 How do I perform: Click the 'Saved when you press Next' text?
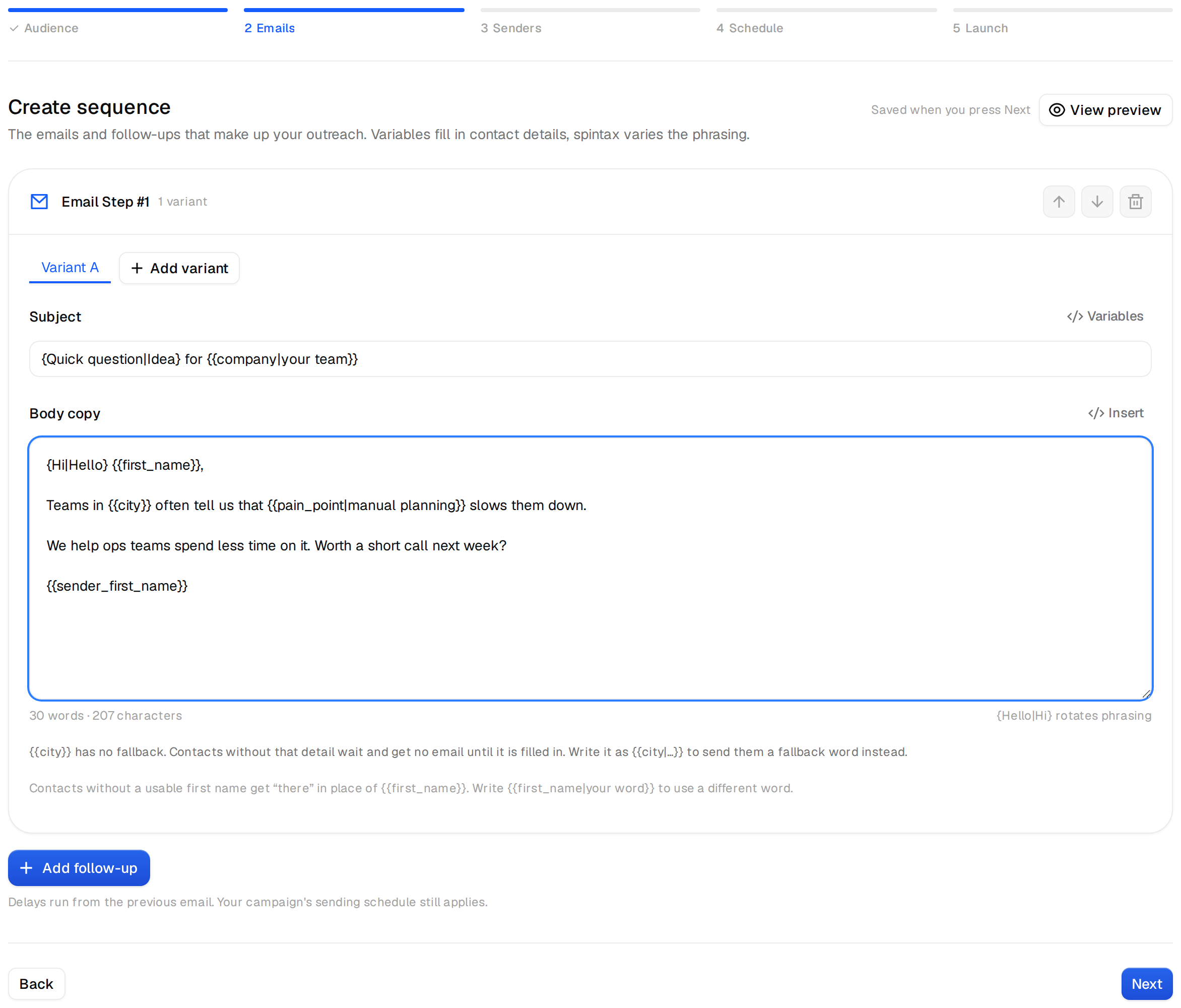click(x=950, y=110)
